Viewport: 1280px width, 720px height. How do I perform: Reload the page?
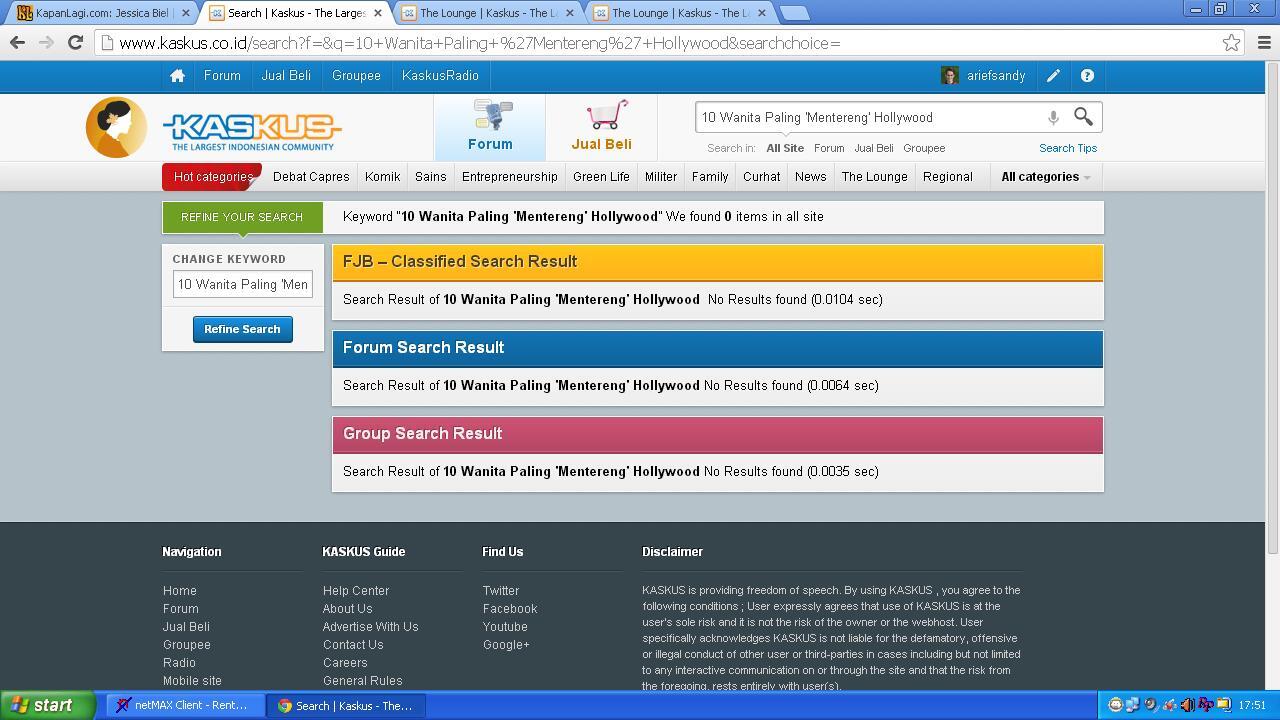click(75, 43)
